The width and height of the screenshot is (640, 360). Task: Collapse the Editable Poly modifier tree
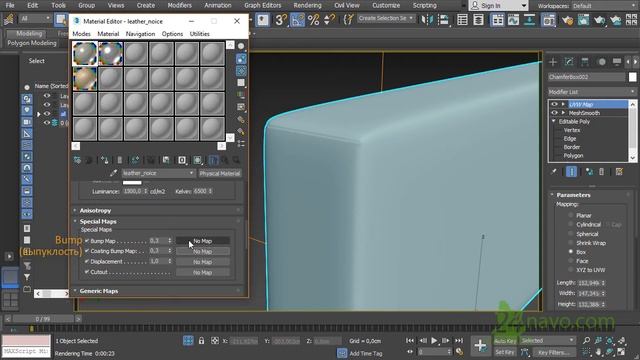(x=554, y=122)
